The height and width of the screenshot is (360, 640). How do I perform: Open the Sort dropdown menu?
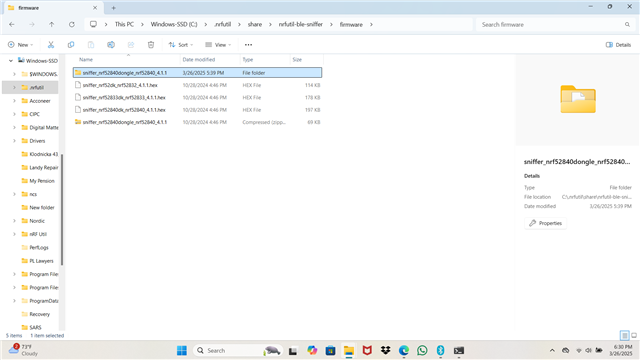tap(181, 45)
